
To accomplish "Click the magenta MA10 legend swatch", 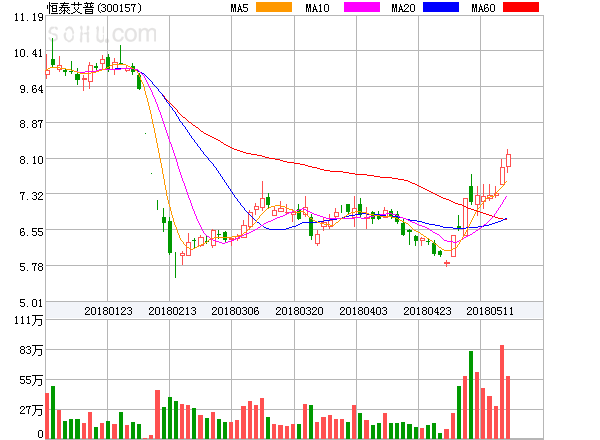I will [x=362, y=7].
